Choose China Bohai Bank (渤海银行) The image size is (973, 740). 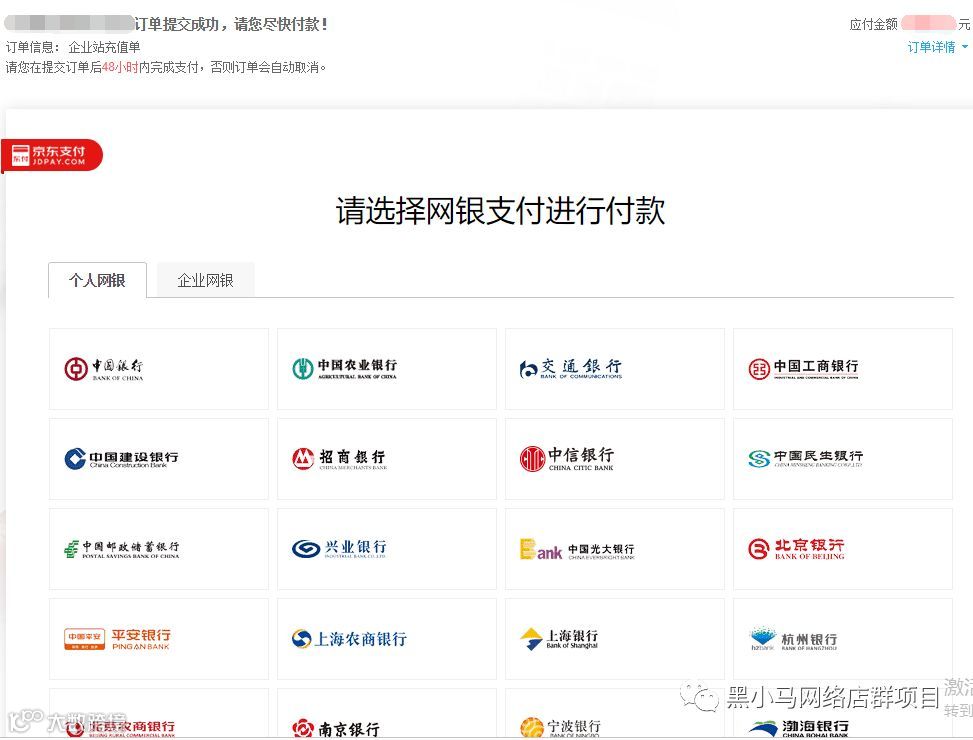(843, 714)
